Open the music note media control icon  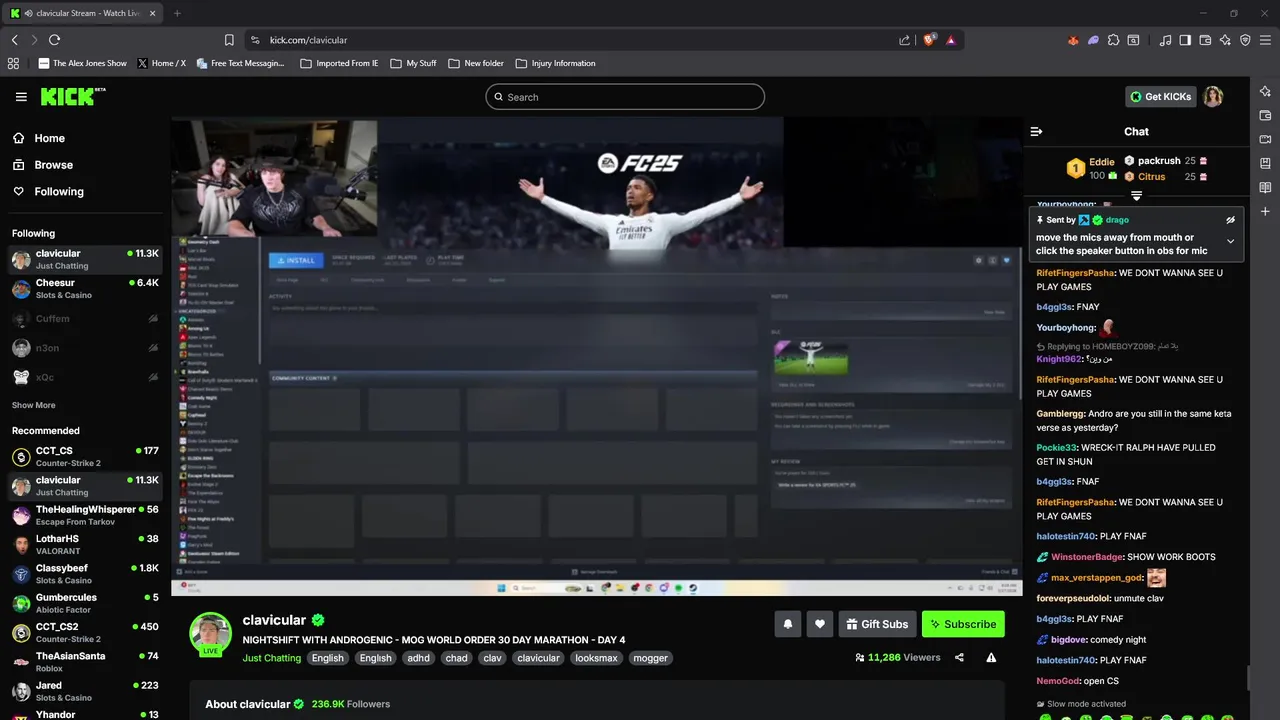point(1165,40)
